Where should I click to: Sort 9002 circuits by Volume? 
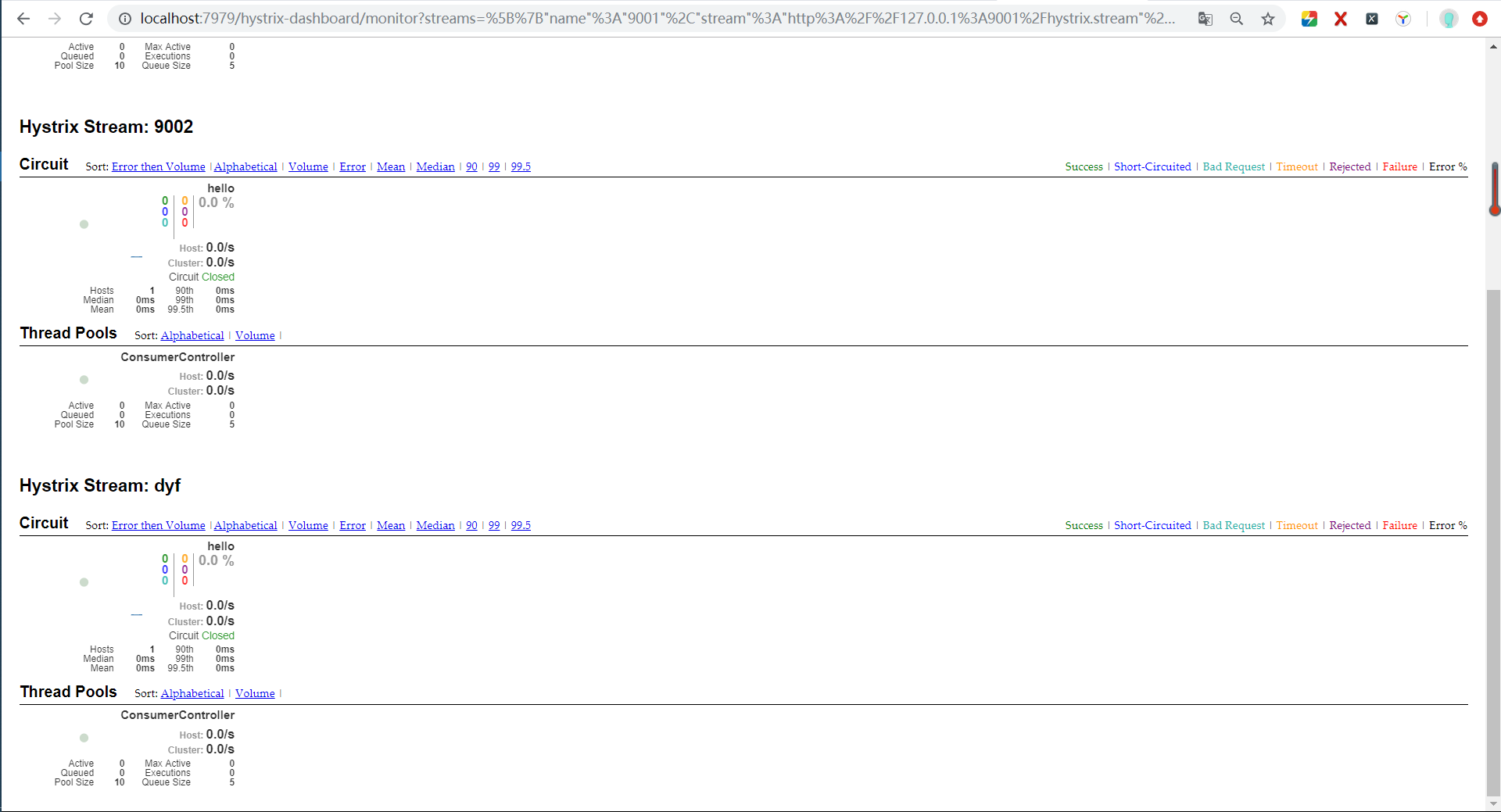(308, 166)
